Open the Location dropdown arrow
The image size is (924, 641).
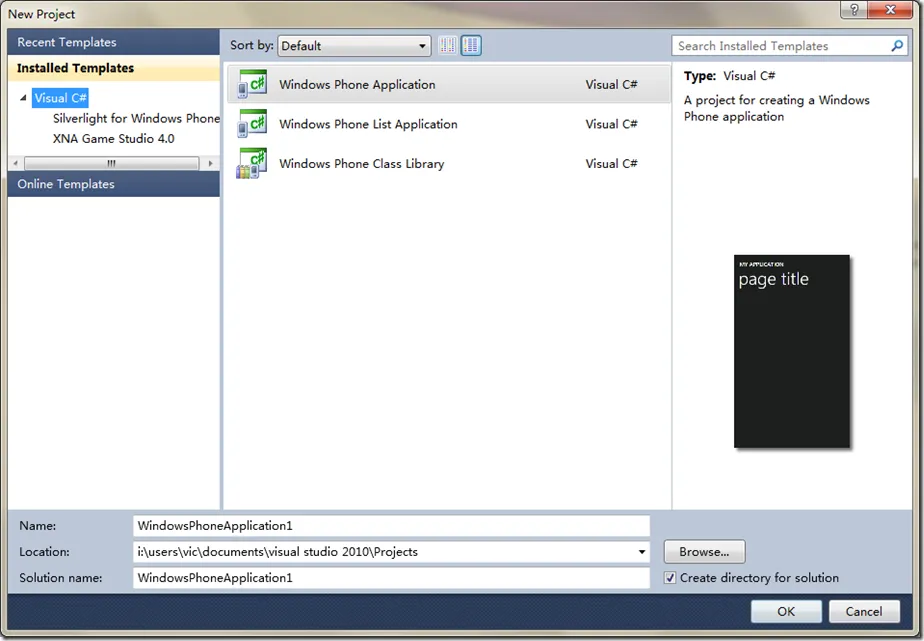point(641,551)
